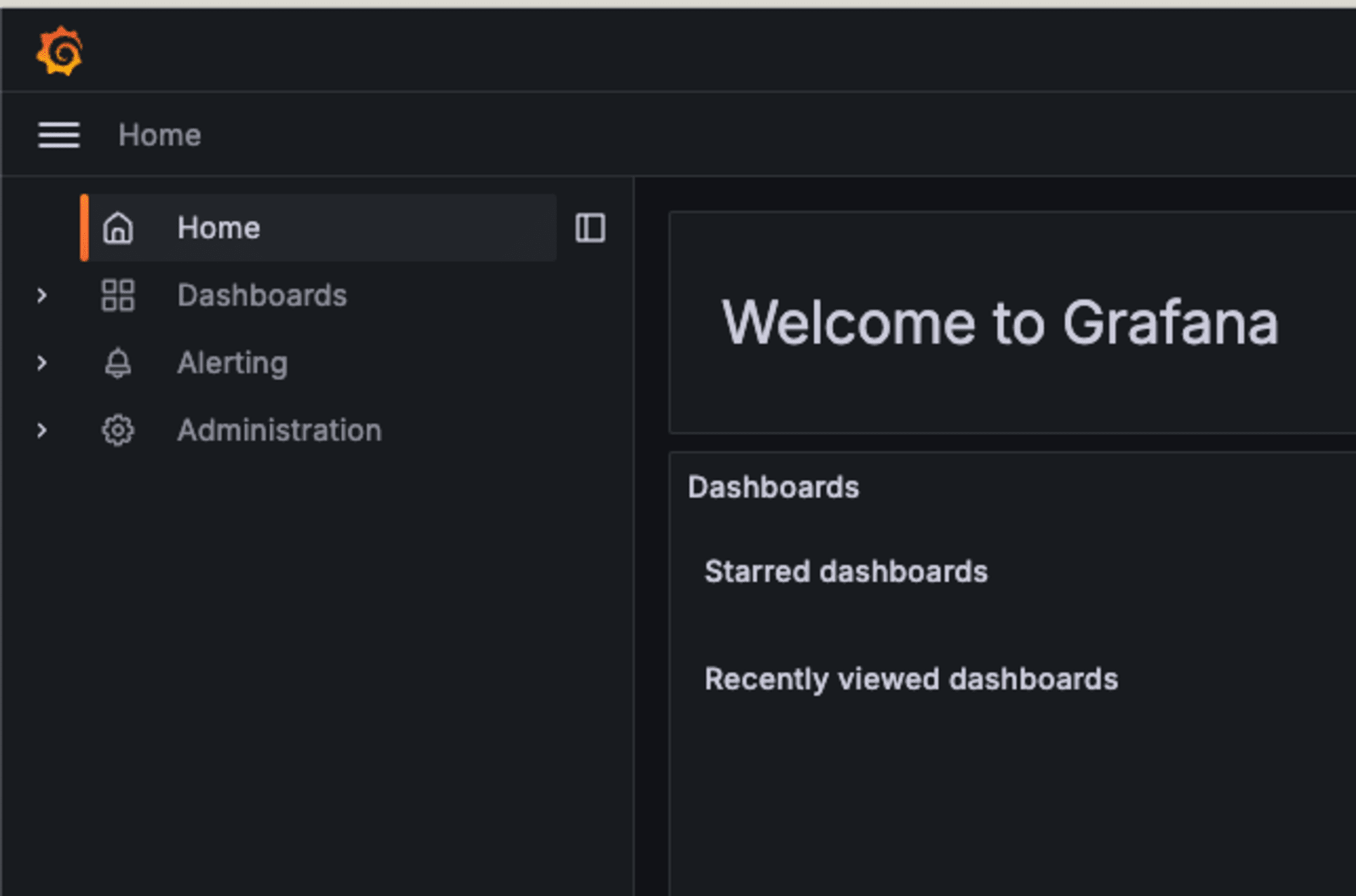Expand the Alerting section chevron
Viewport: 1356px width, 896px height.
click(x=42, y=363)
